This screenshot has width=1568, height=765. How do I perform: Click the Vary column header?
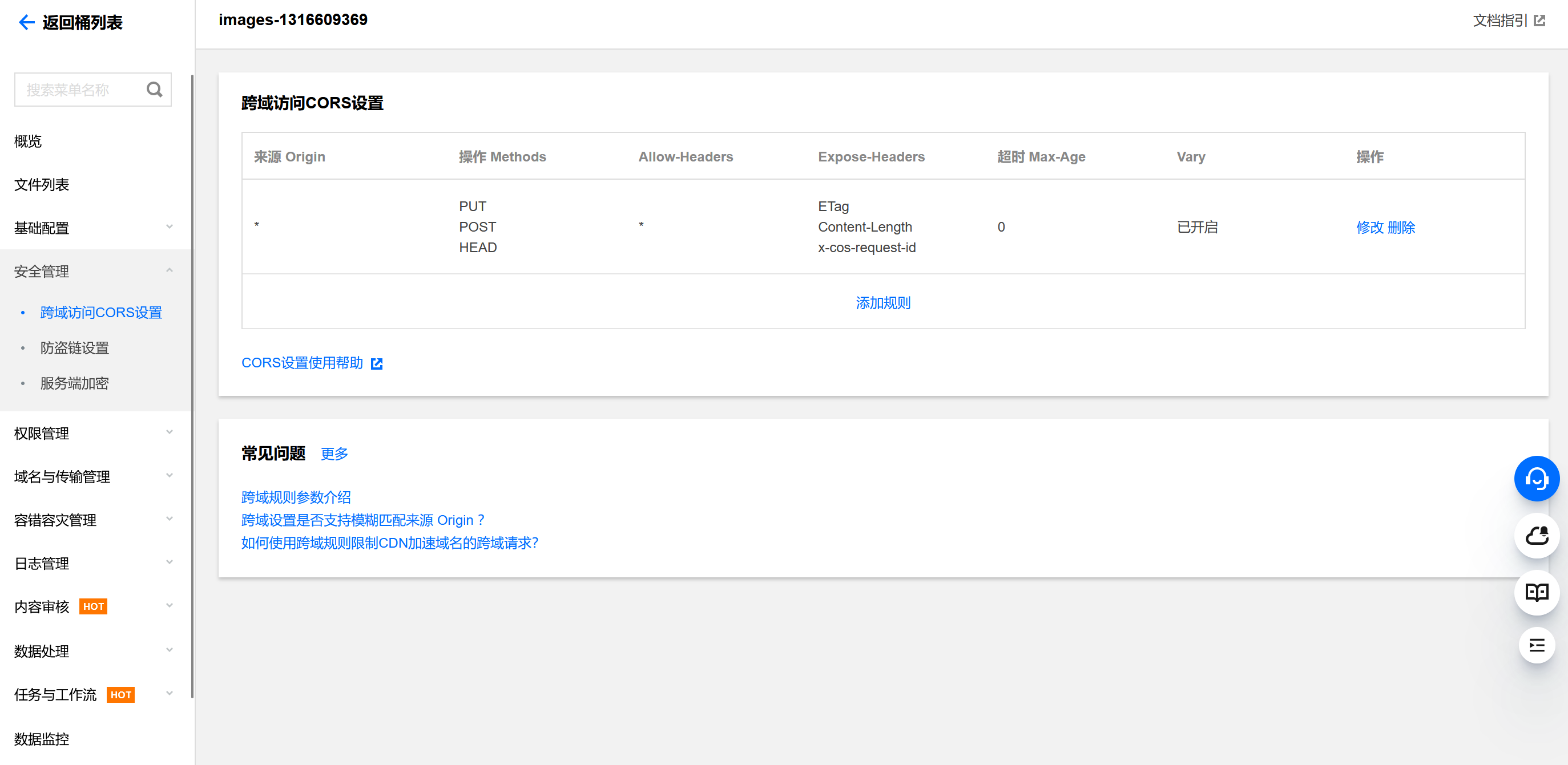coord(1191,156)
